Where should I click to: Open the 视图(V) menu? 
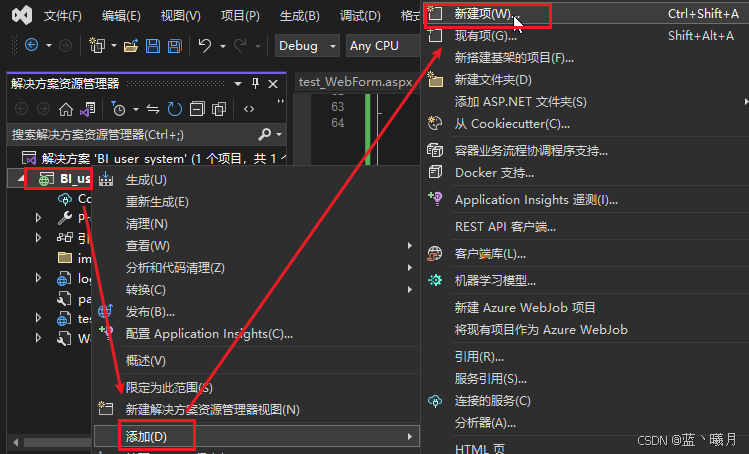[x=181, y=16]
